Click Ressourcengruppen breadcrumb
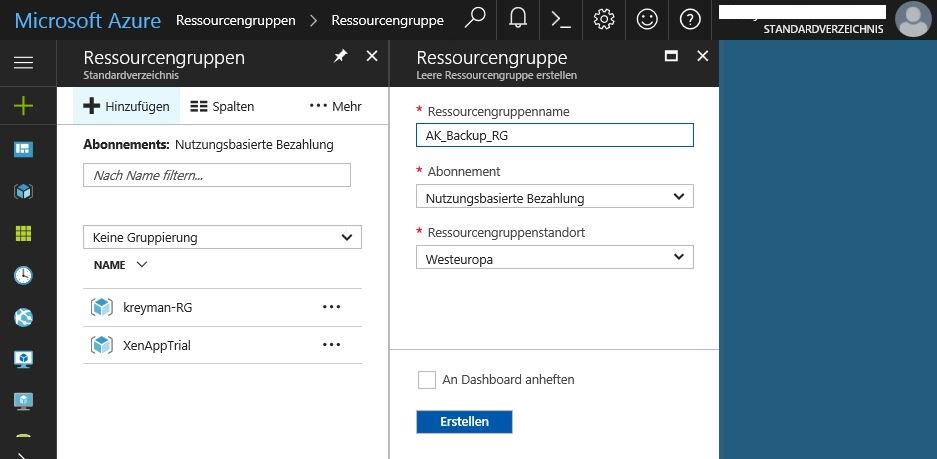The height and width of the screenshot is (459, 937). 235,20
